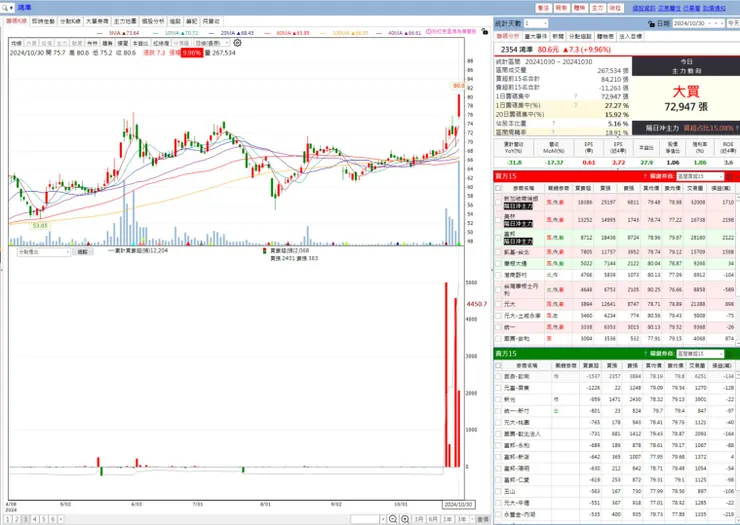Screen dimensions: 740x525
Task: Open the 關鍵券商 dropdown in 賣方15 header
Action: (700, 354)
